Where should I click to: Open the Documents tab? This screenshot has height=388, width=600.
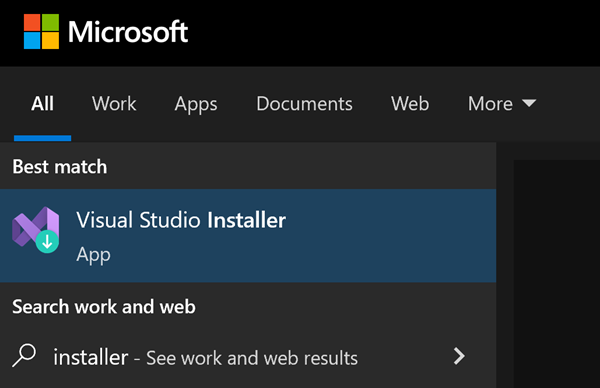click(x=305, y=104)
